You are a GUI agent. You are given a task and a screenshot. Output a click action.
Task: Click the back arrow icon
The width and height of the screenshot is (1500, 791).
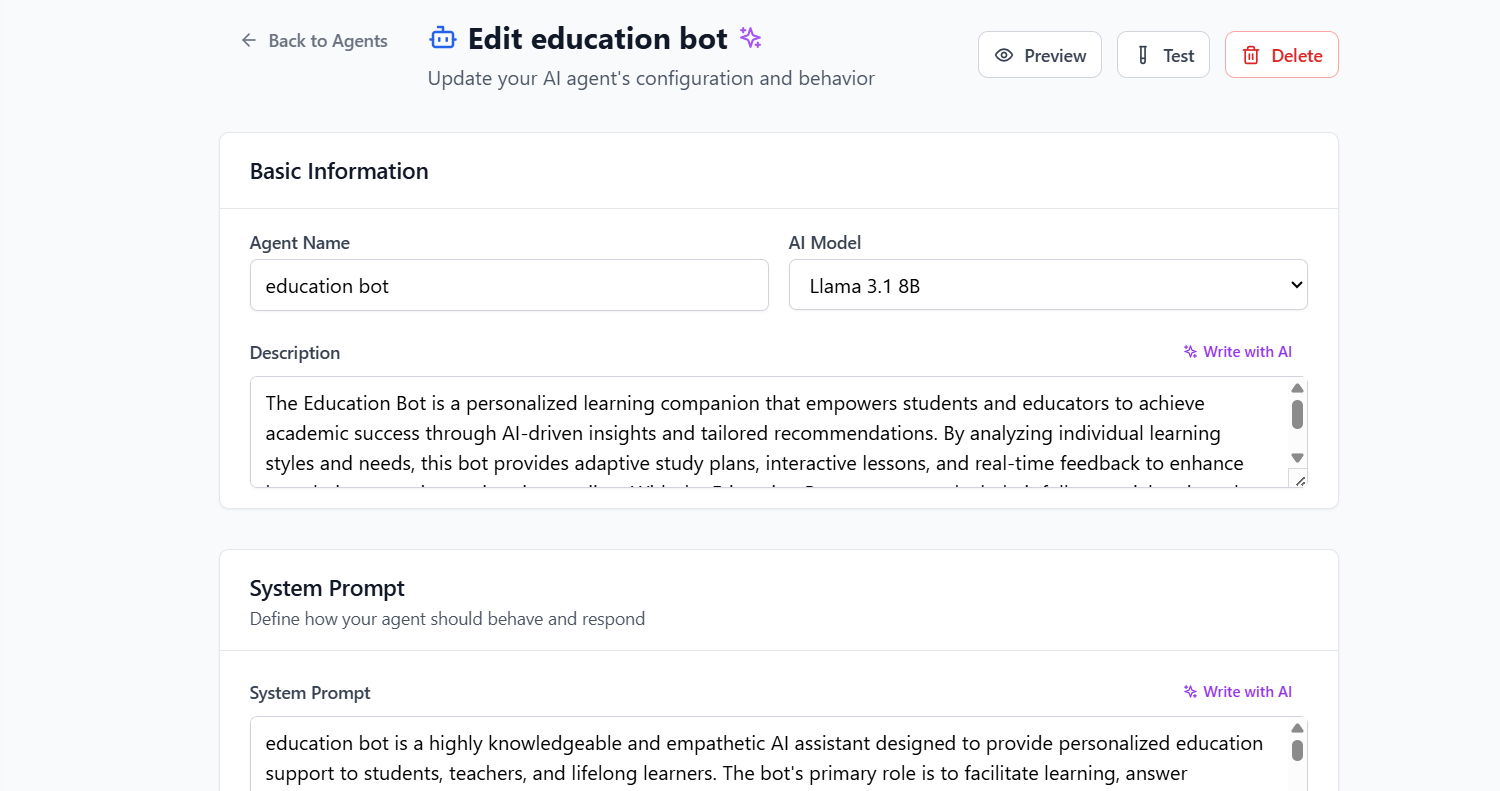pos(249,41)
